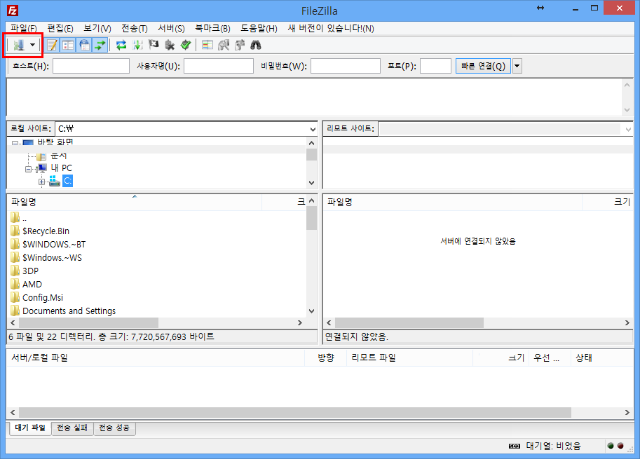Open the 새 버전이 있습니다!(N) menu
This screenshot has height=459, width=640.
click(331, 28)
